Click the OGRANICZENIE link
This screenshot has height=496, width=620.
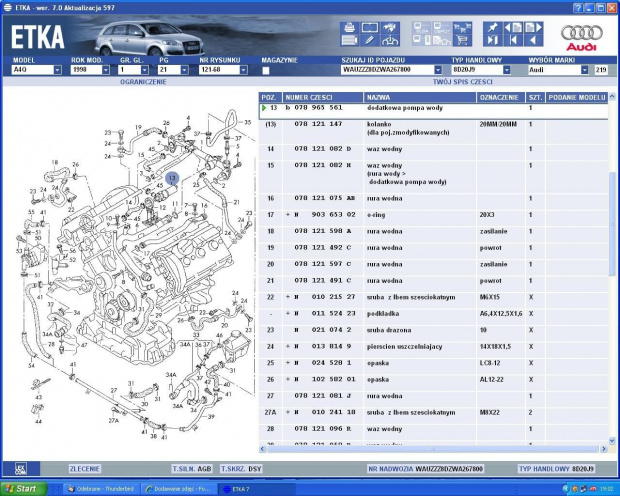(143, 82)
